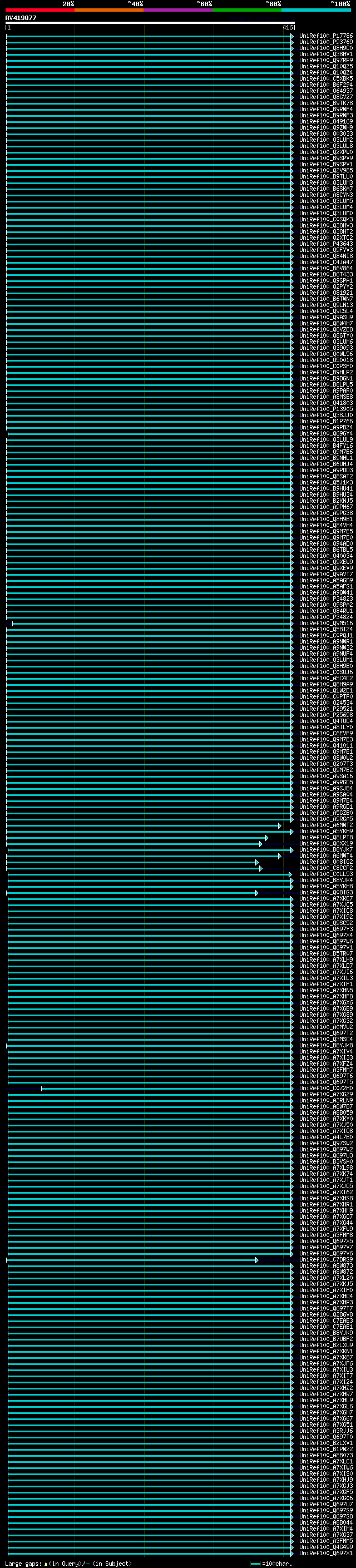Select the UniRef100_P13905 label
The image size is (356, 1568).
point(326,409)
